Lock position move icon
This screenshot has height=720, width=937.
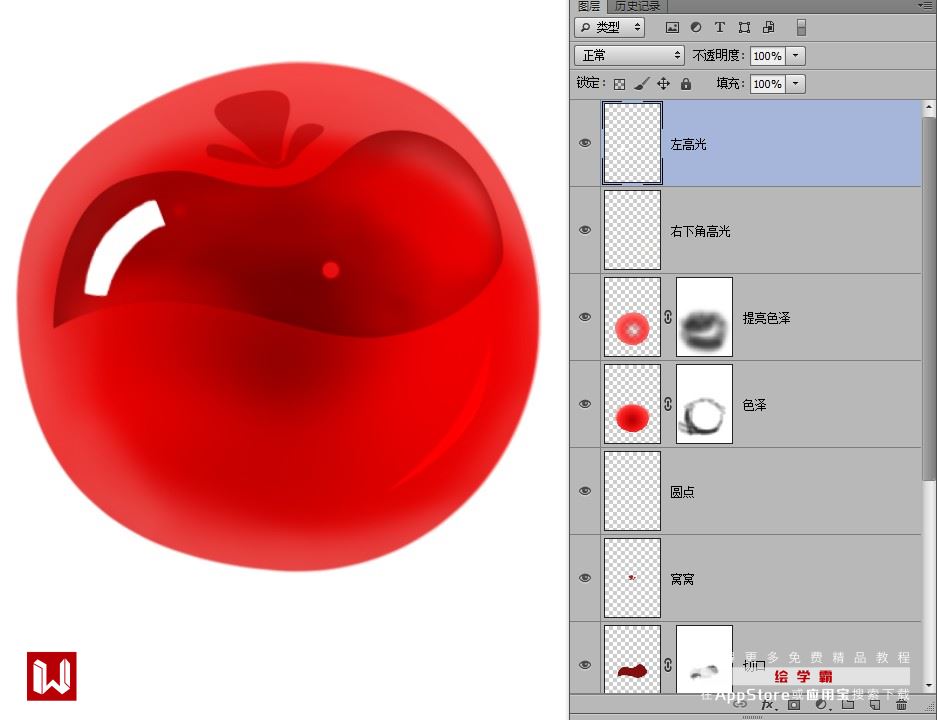(663, 84)
